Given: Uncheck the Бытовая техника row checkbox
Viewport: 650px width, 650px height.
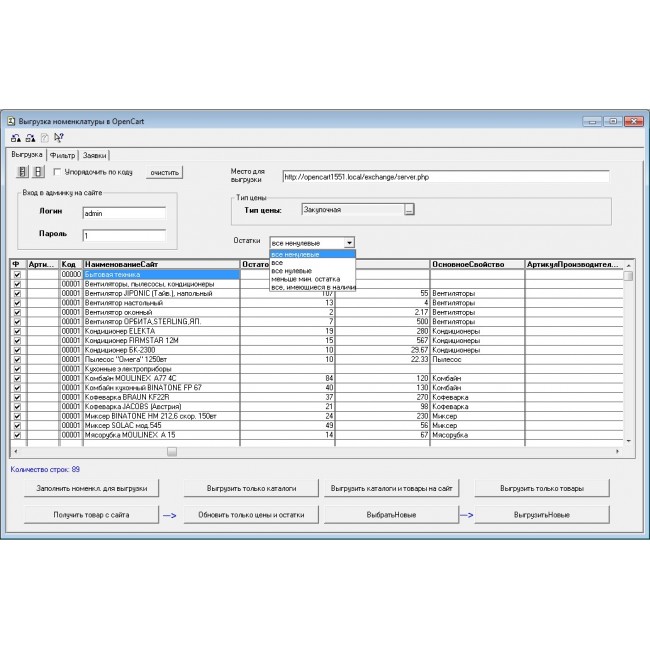Looking at the screenshot, I should tap(16, 274).
